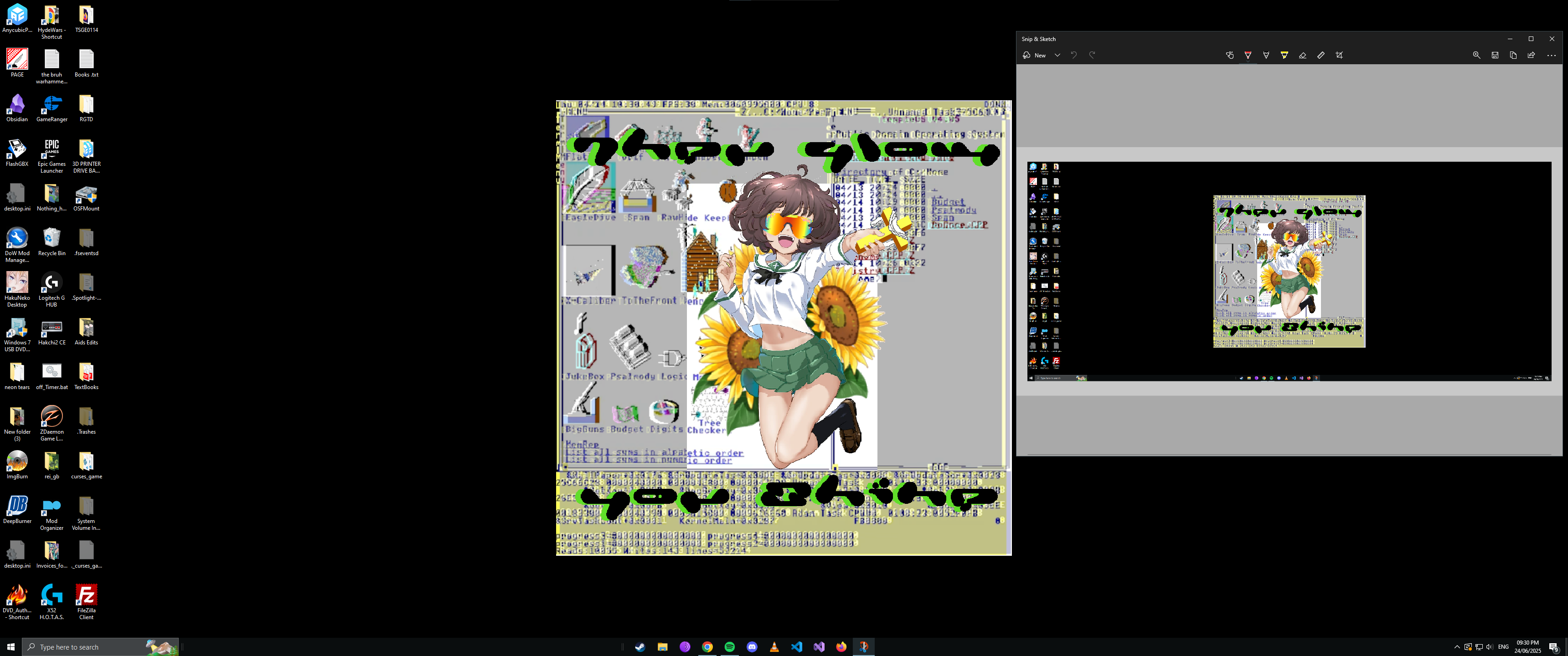Select the Pencil tool in Snip & Sketch

click(x=1266, y=56)
